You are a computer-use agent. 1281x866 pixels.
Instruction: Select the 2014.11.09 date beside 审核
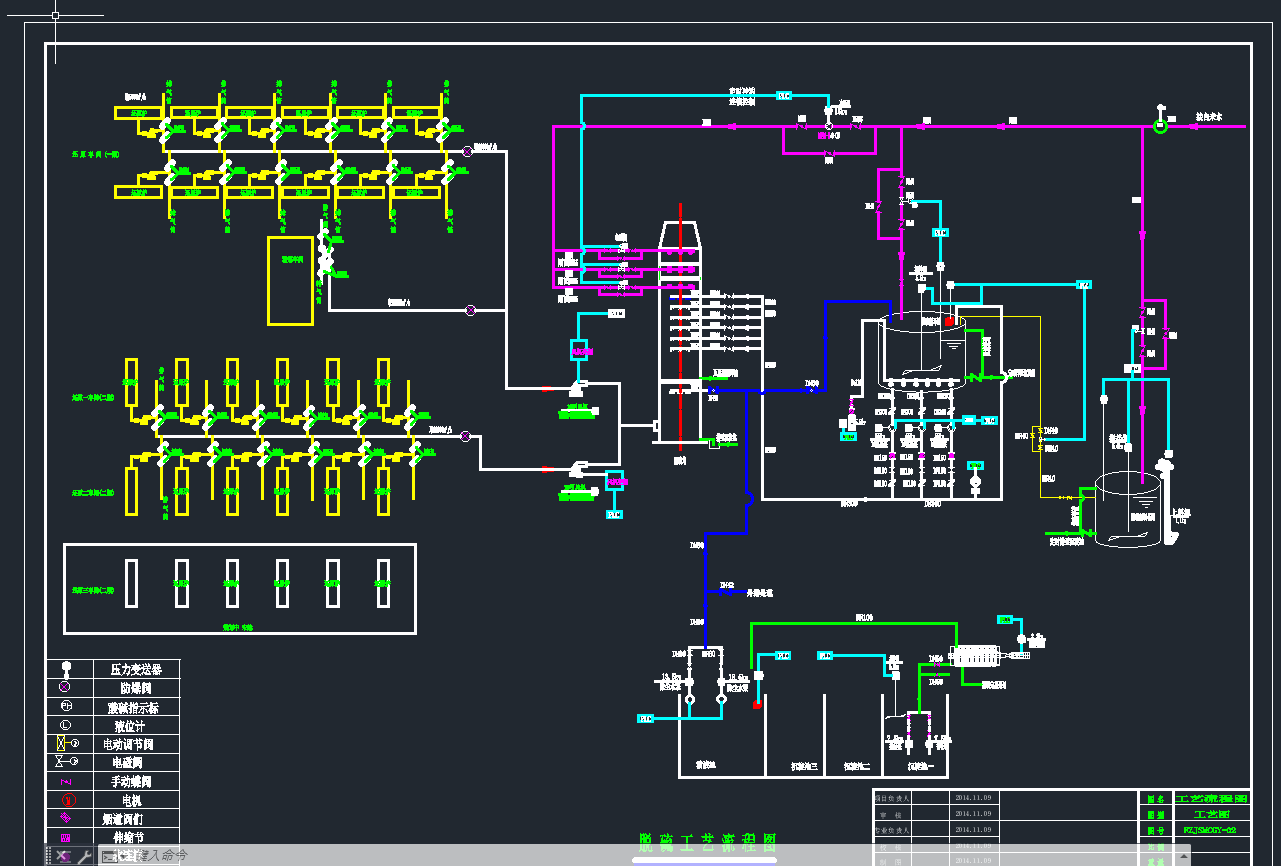tap(971, 814)
